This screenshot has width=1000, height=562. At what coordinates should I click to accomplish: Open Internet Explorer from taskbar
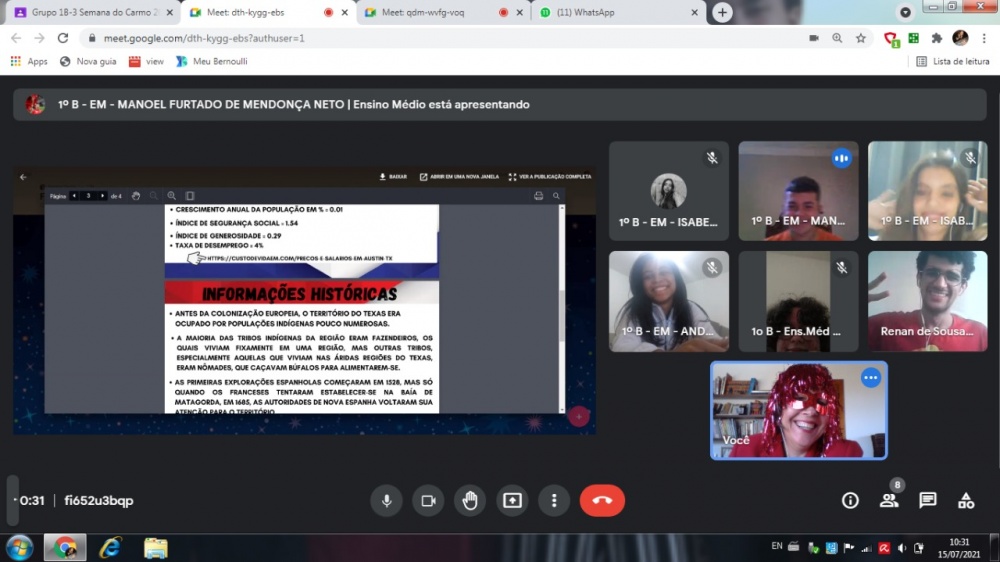110,548
